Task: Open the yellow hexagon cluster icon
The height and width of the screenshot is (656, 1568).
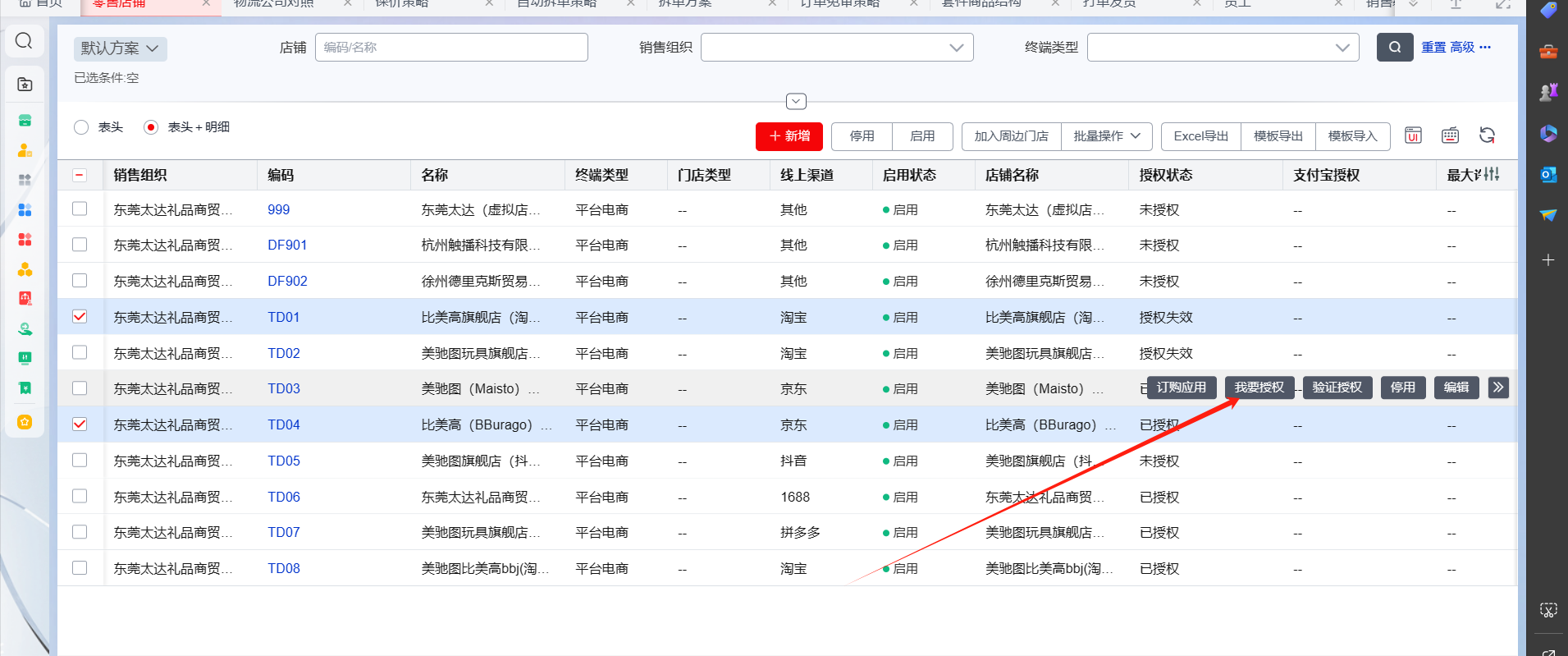Action: [25, 269]
